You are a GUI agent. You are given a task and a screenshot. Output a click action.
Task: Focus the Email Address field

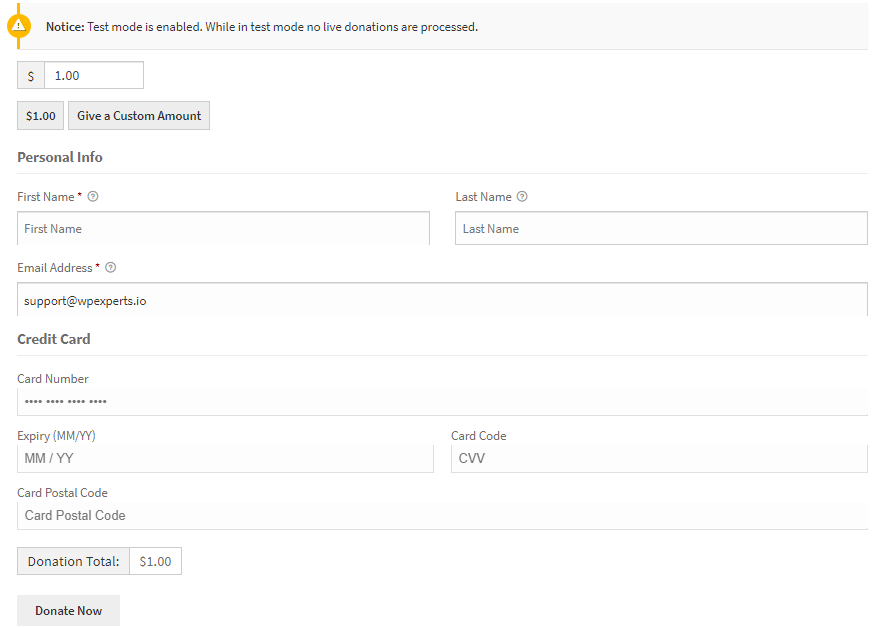click(442, 300)
